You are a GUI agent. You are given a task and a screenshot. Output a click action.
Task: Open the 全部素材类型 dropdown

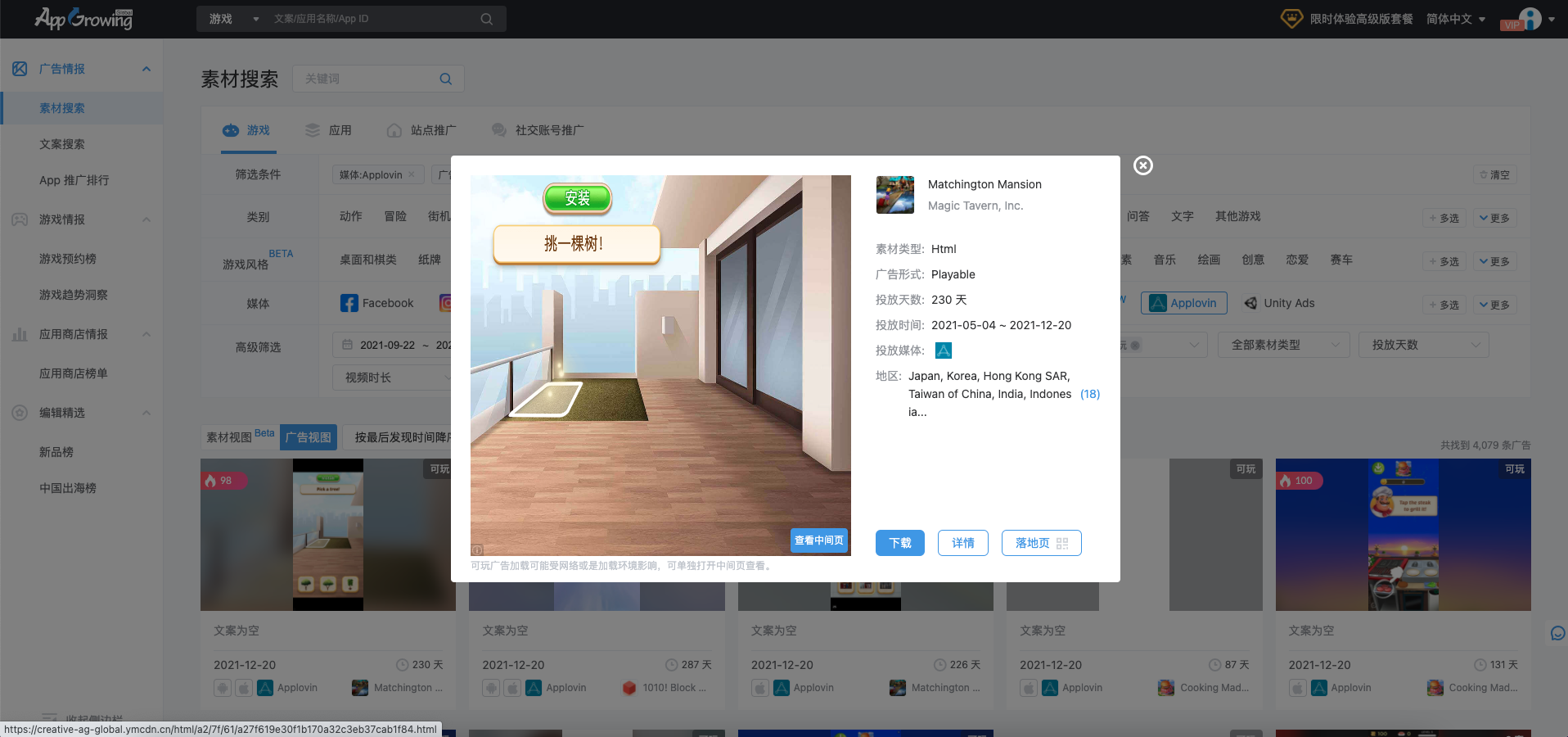(1283, 345)
